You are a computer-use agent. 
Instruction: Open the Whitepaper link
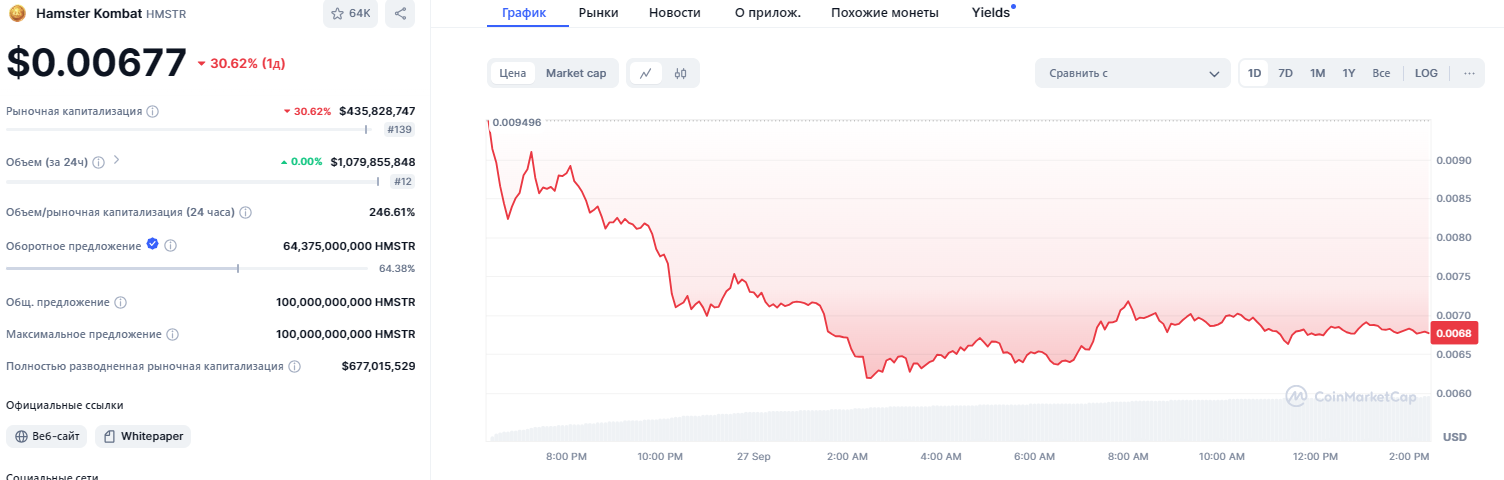[x=143, y=437]
